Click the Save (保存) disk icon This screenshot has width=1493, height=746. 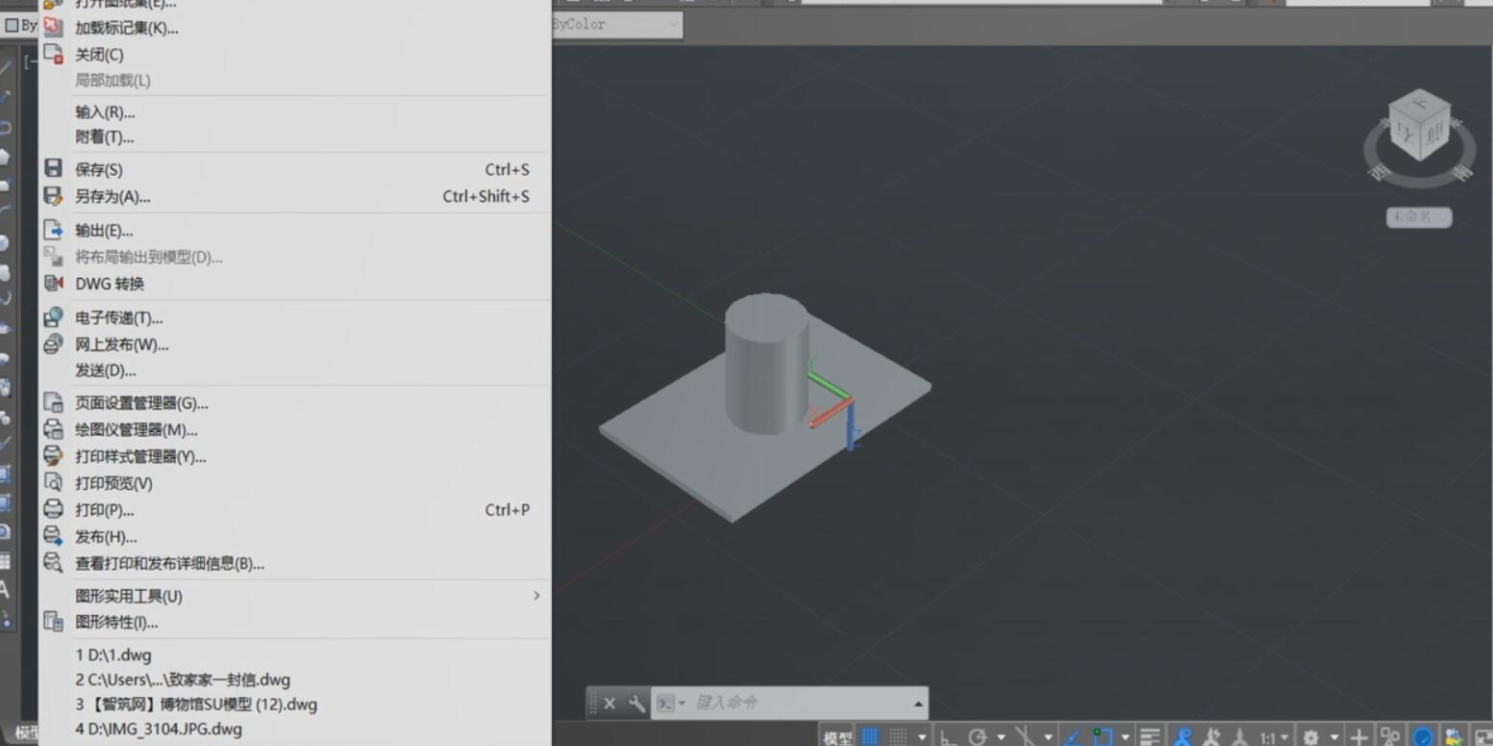(x=53, y=169)
